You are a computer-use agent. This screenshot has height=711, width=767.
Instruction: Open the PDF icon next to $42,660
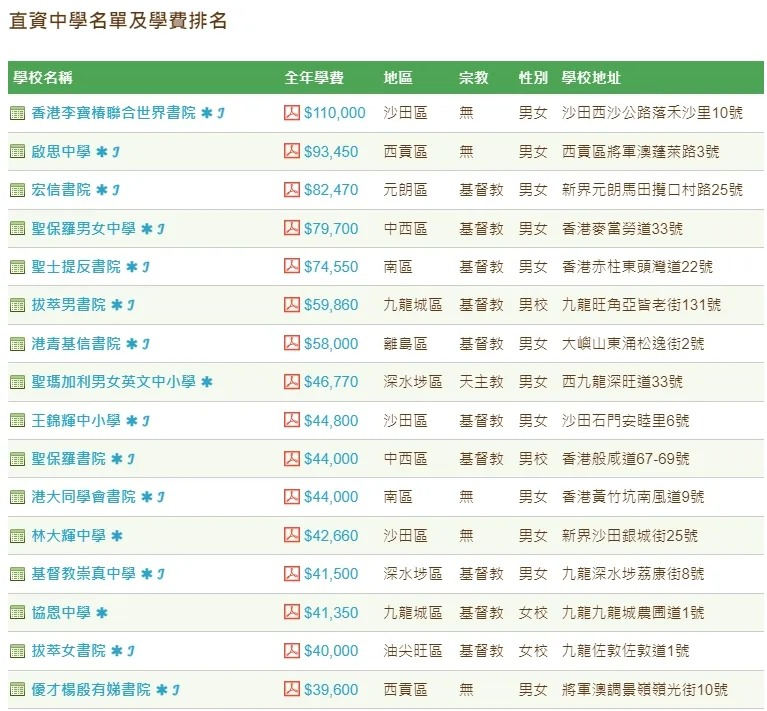tap(292, 535)
